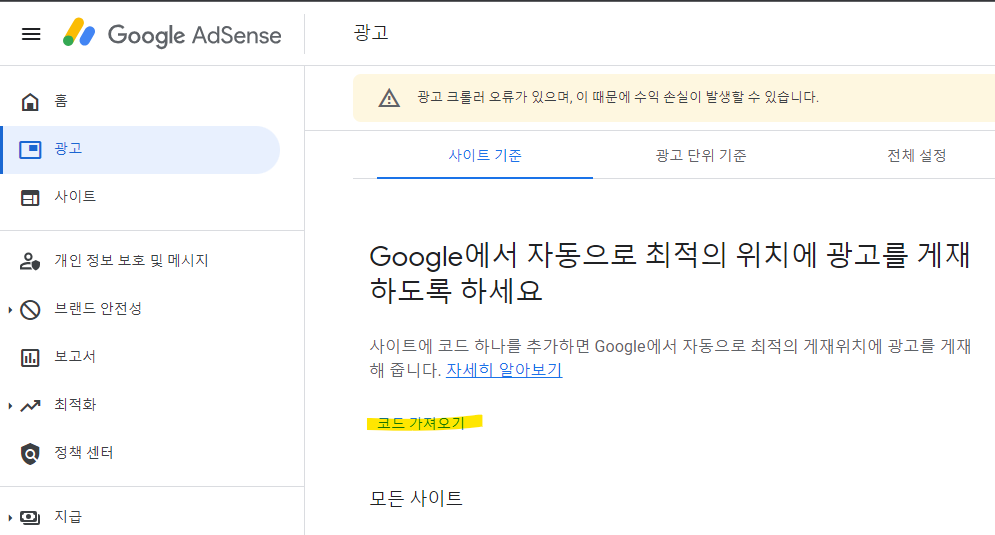Viewport: 995px width, 535px height.
Task: Click the 자세히 알아보기 link
Action: click(504, 370)
